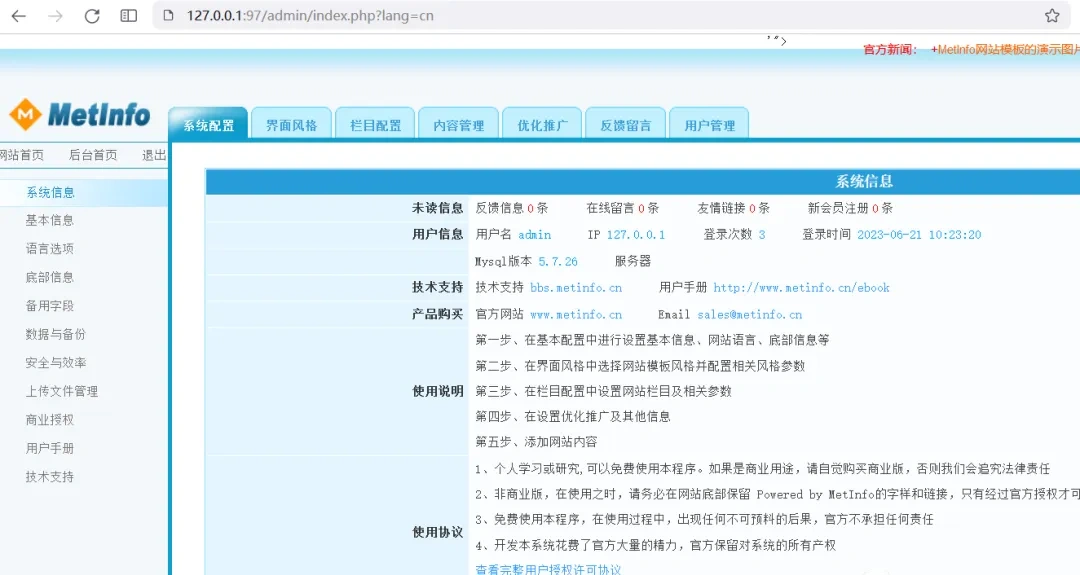Open the 优化推广 tab
This screenshot has height=575, width=1080.
[x=543, y=124]
